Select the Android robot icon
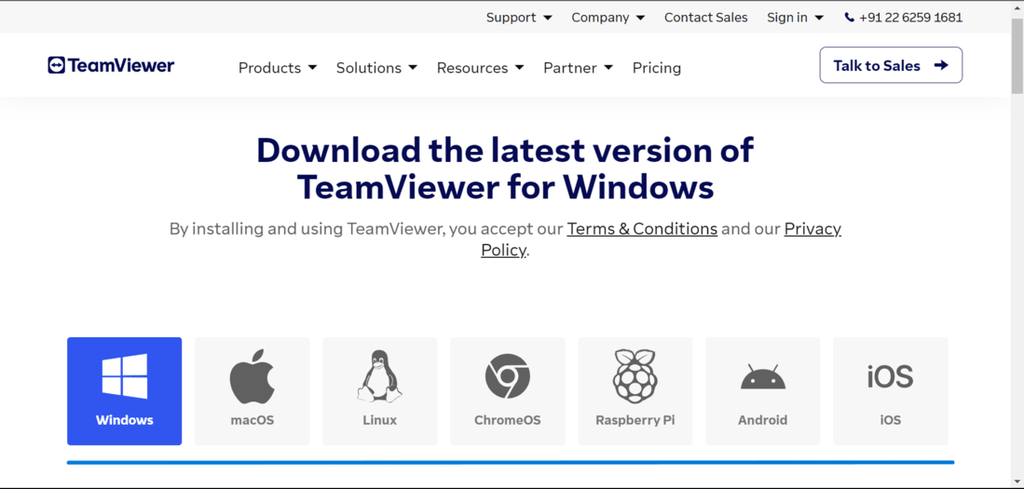The image size is (1024, 489). tap(763, 377)
